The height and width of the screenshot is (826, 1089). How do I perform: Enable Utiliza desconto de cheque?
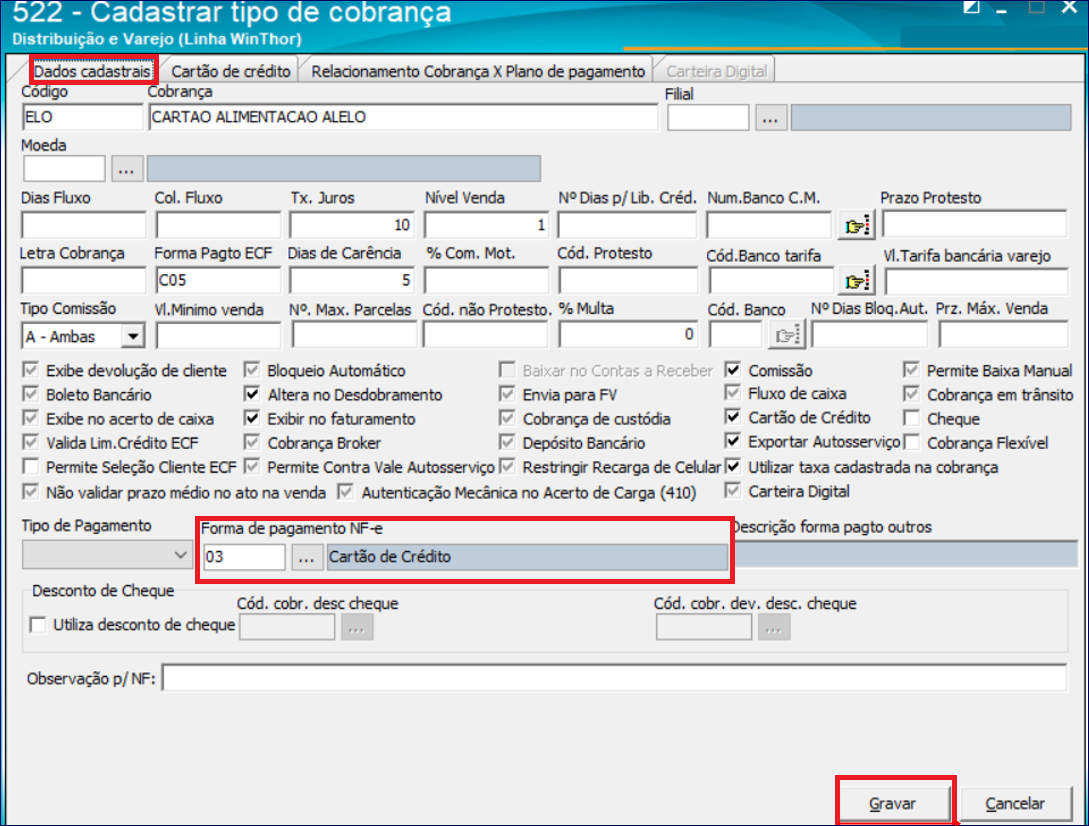(38, 625)
